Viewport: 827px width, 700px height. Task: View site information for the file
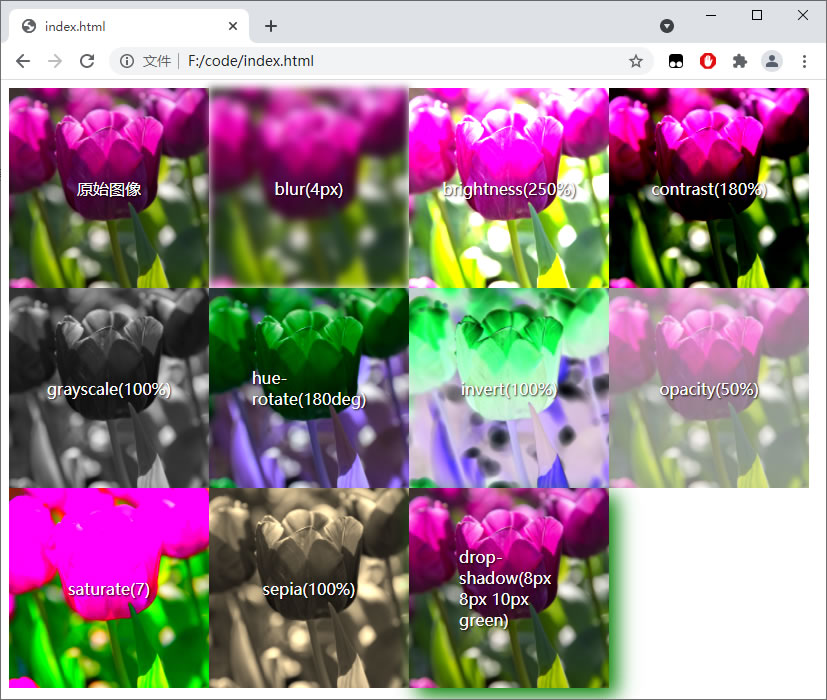(x=127, y=61)
